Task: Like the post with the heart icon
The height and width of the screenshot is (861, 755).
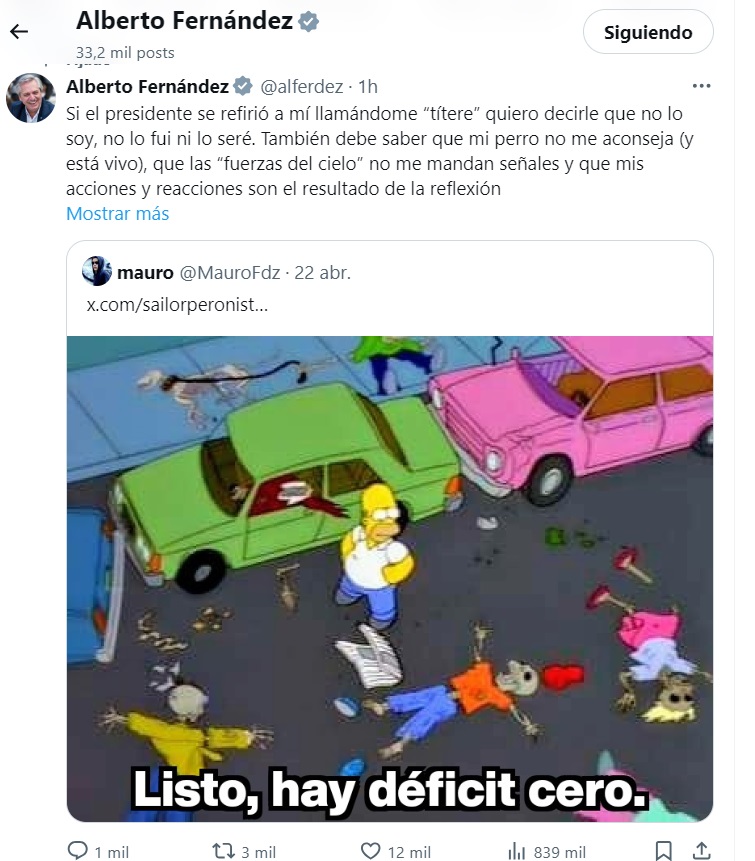Action: tap(370, 851)
